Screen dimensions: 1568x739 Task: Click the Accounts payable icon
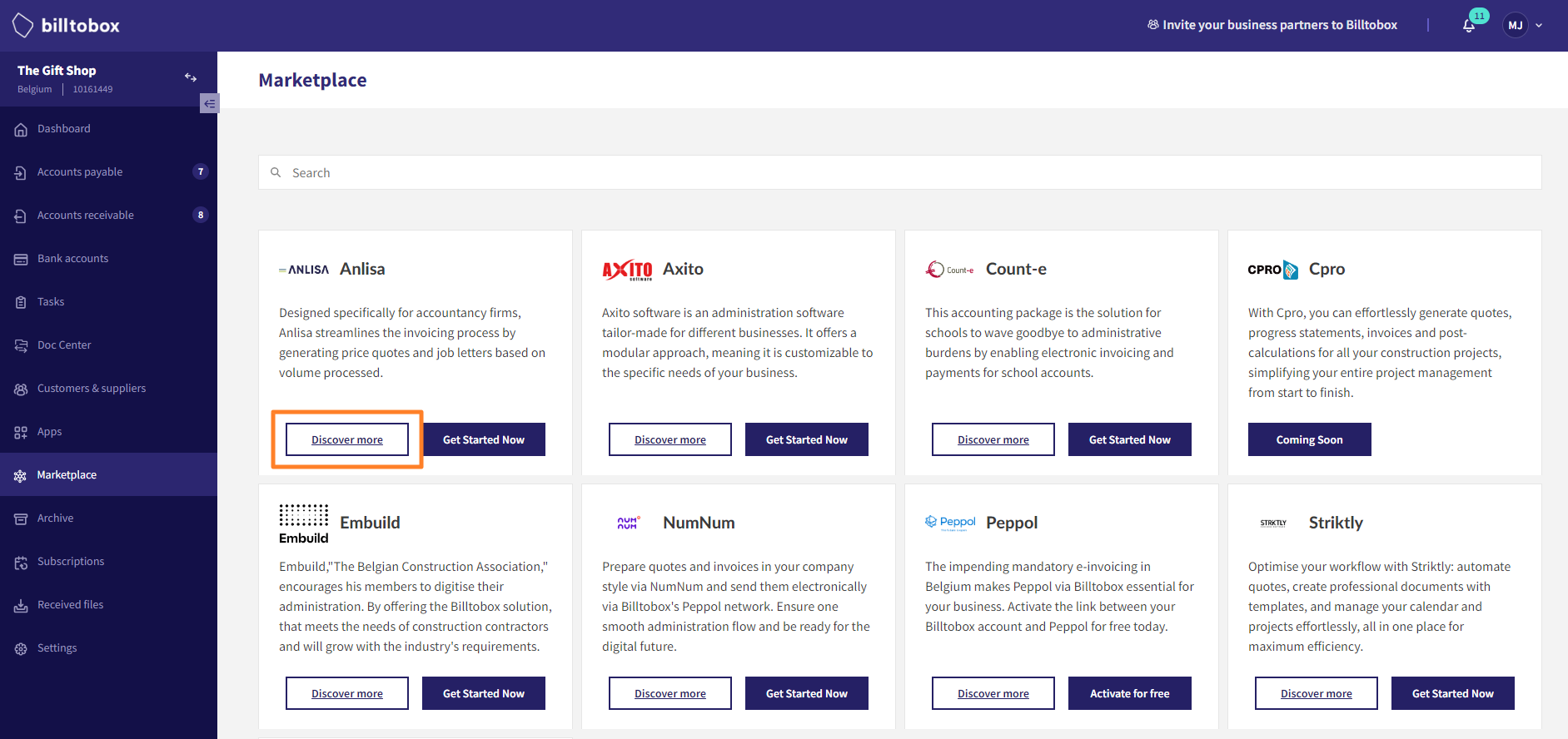(x=21, y=172)
